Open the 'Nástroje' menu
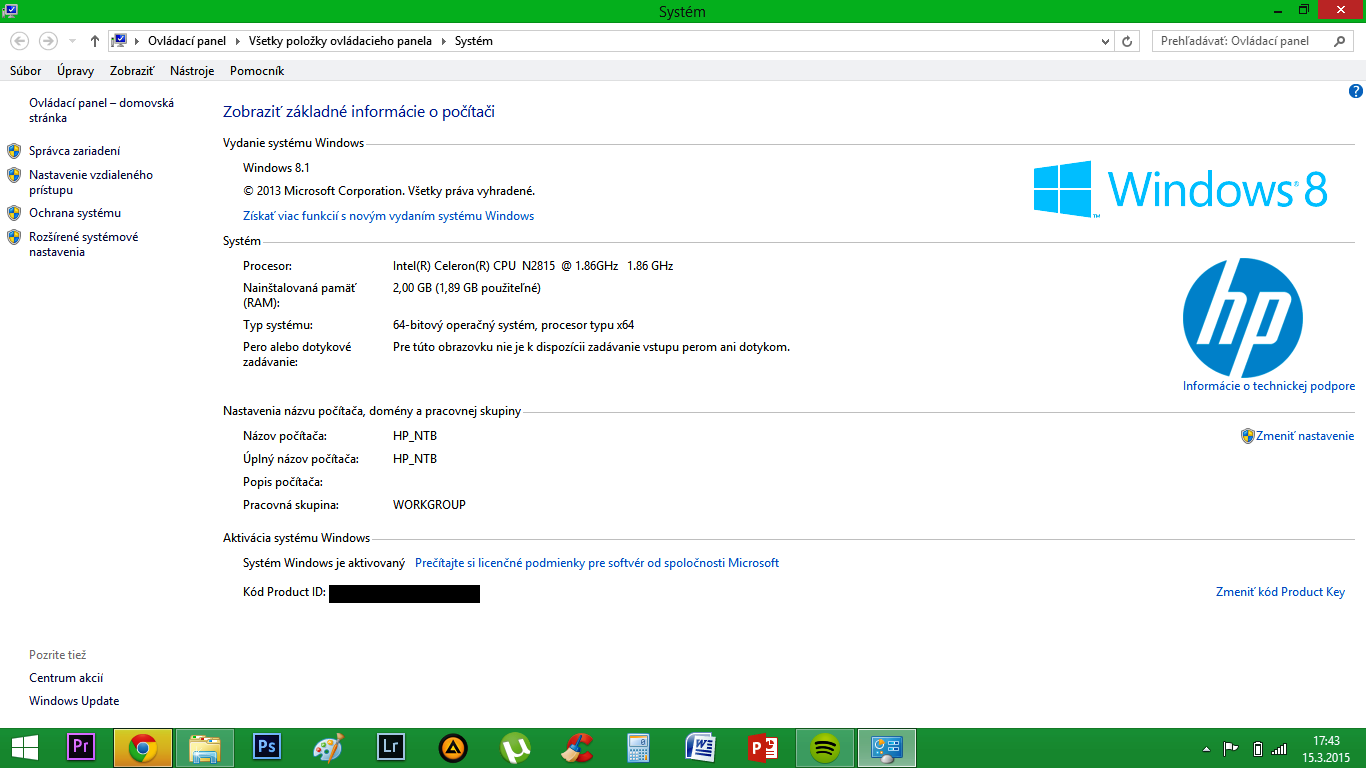 point(192,71)
